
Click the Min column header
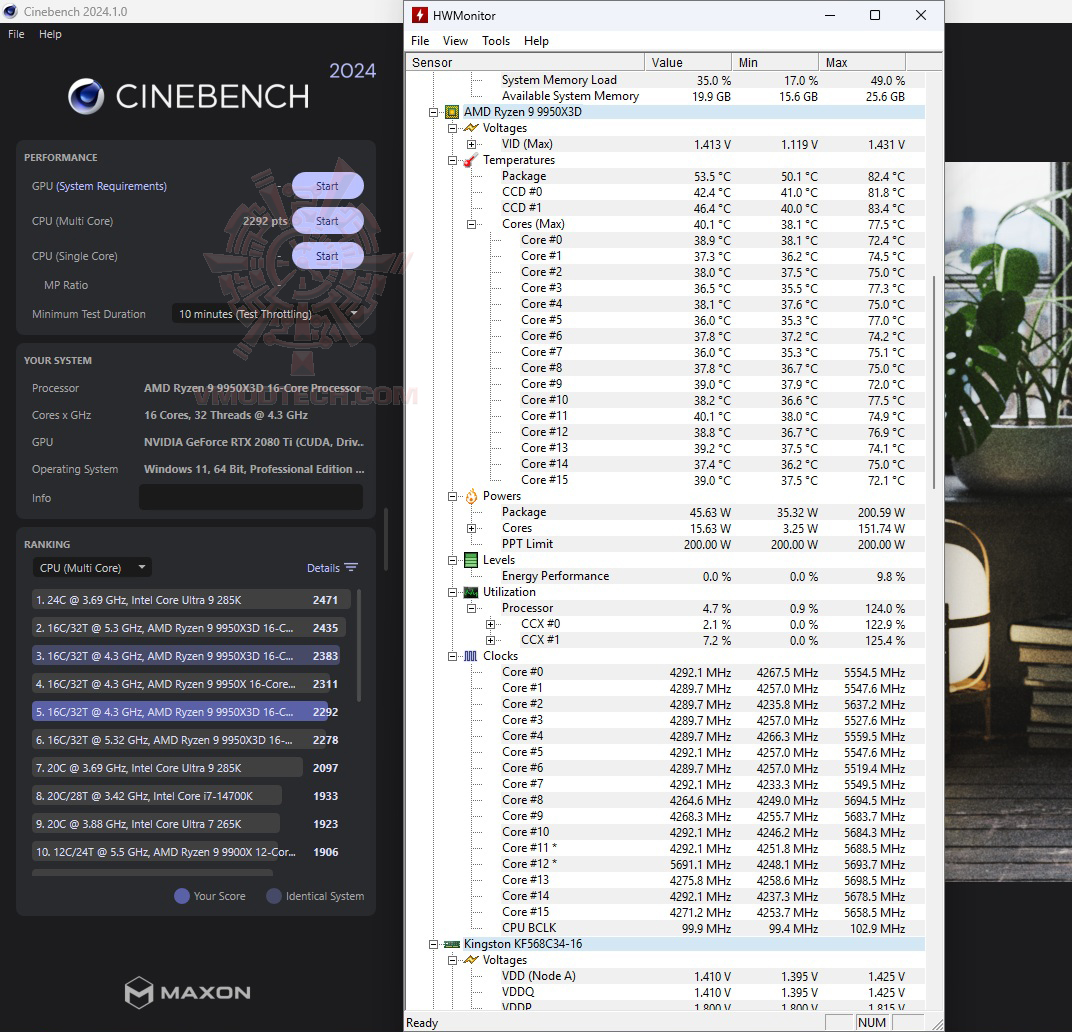(x=775, y=62)
